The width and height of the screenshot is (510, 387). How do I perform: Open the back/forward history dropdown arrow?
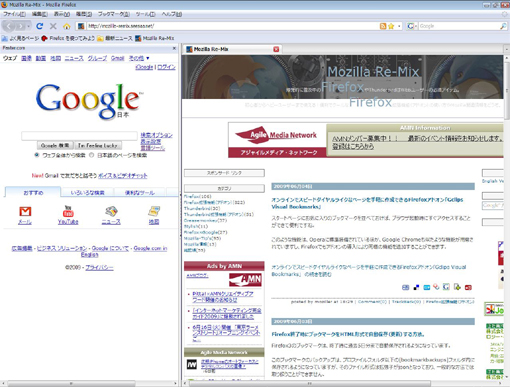pos(29,26)
